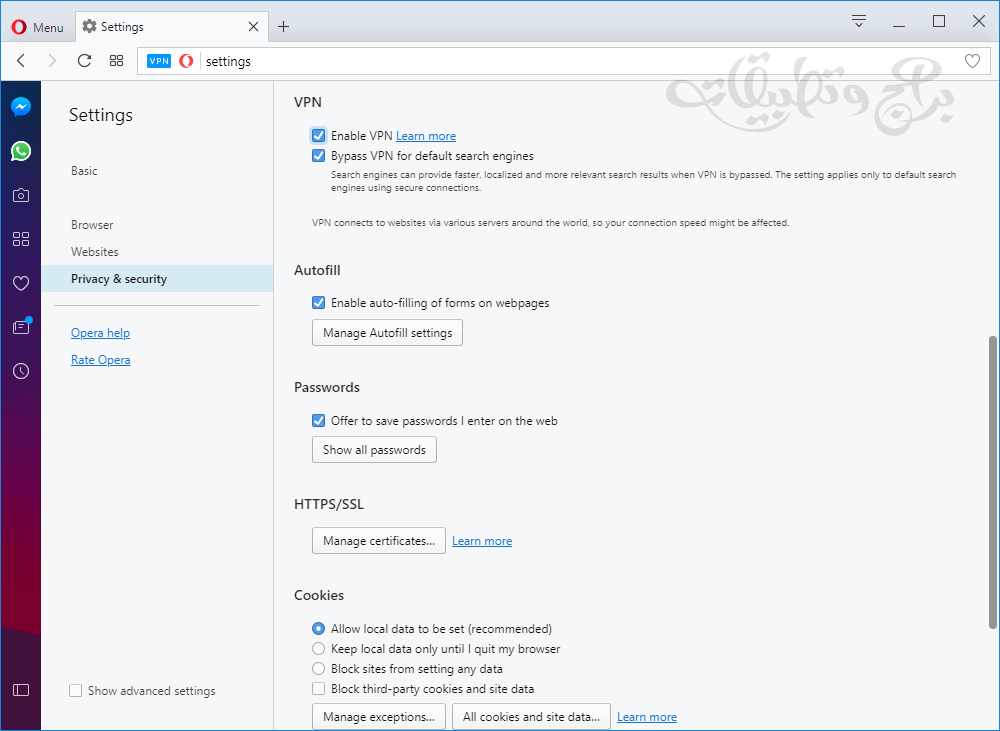
Task: Open the Opera Menu
Action: (x=37, y=27)
